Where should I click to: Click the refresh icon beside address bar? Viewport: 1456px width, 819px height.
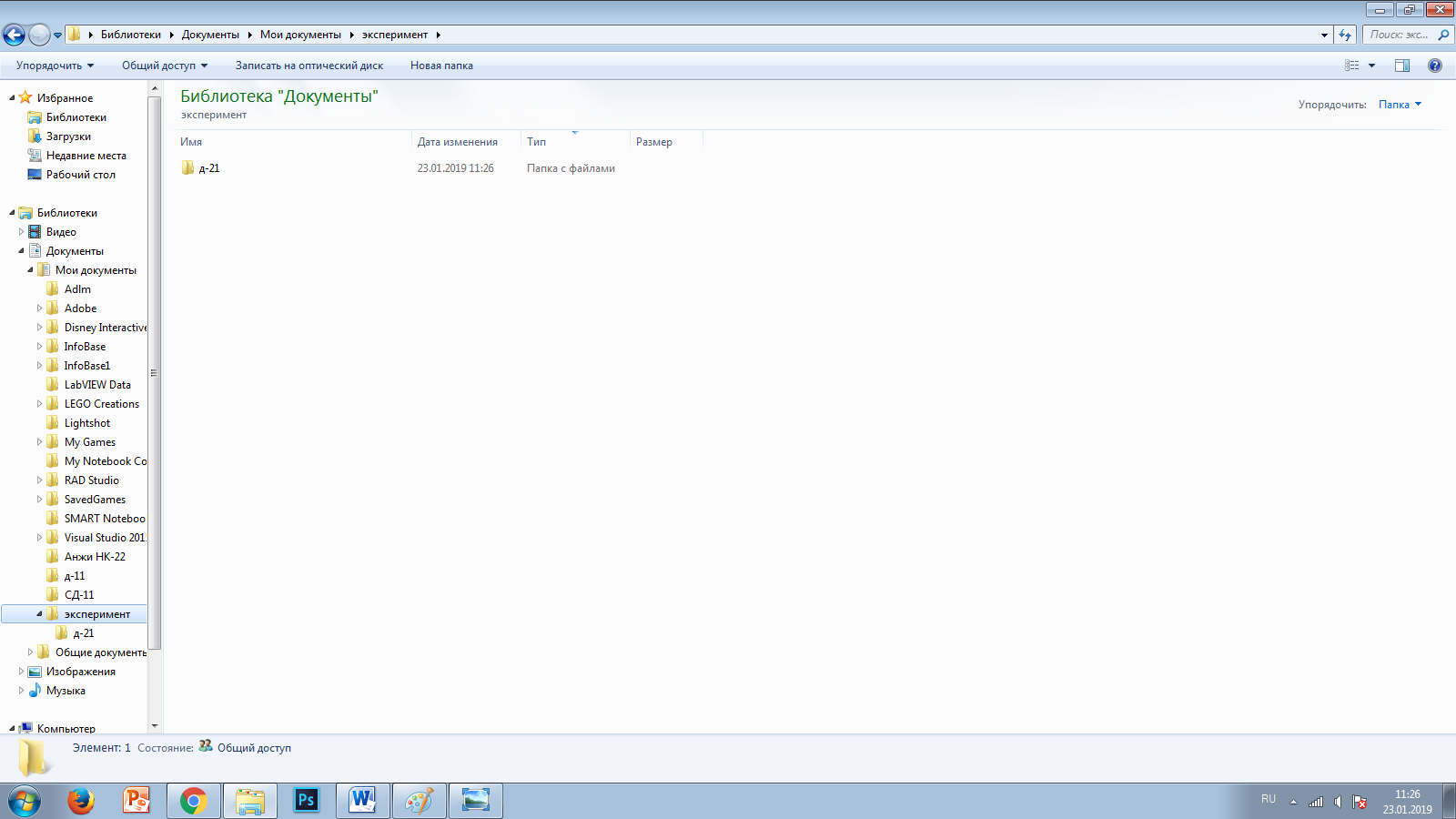pos(1345,35)
